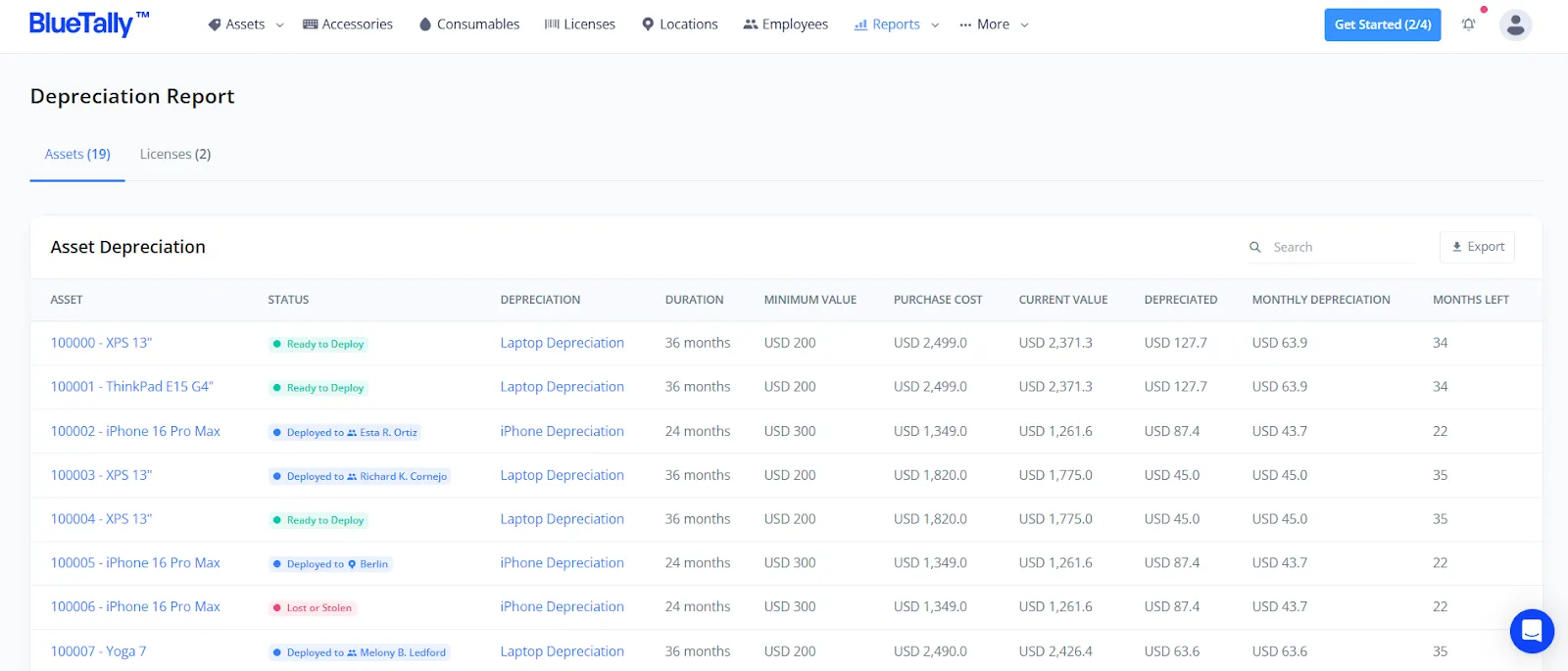Click the MINIMUM VALUE column header
This screenshot has width=1568, height=671.
point(810,300)
